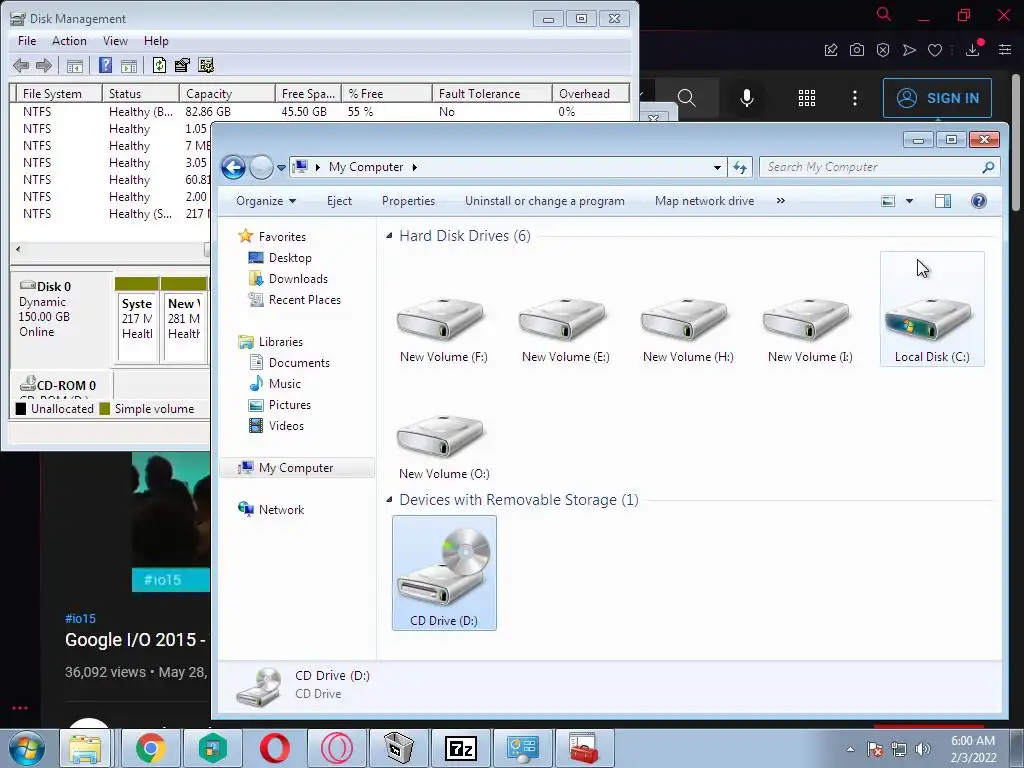The width and height of the screenshot is (1024, 768).
Task: Click the Help icon in Disk Management toolbar
Action: 105,65
